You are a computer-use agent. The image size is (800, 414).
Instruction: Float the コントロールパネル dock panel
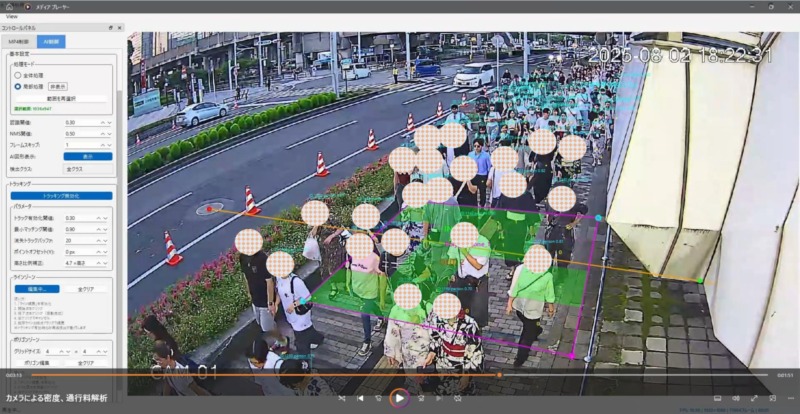[109, 28]
